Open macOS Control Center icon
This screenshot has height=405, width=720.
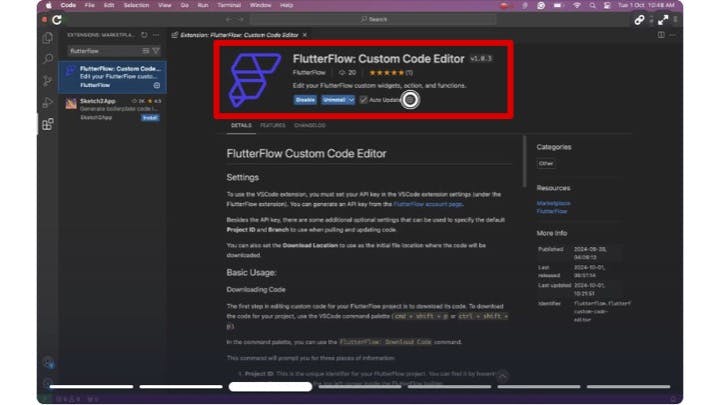tap(607, 6)
